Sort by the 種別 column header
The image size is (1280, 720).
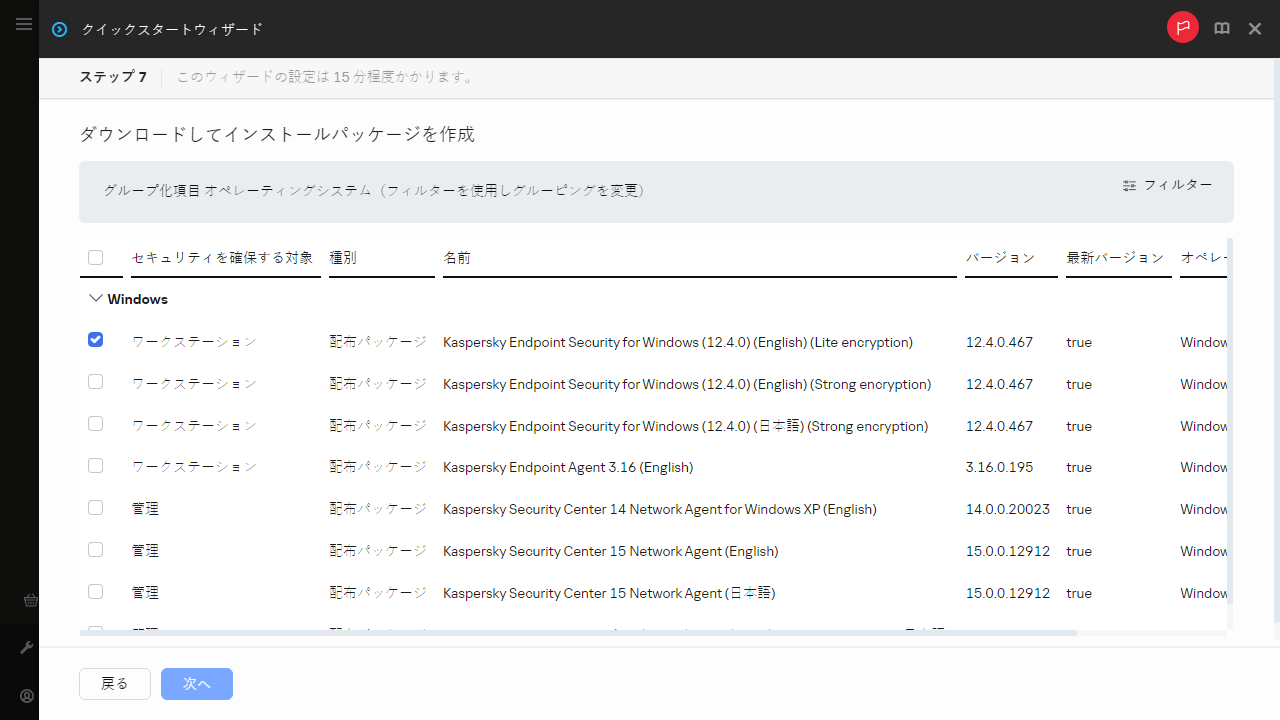343,258
